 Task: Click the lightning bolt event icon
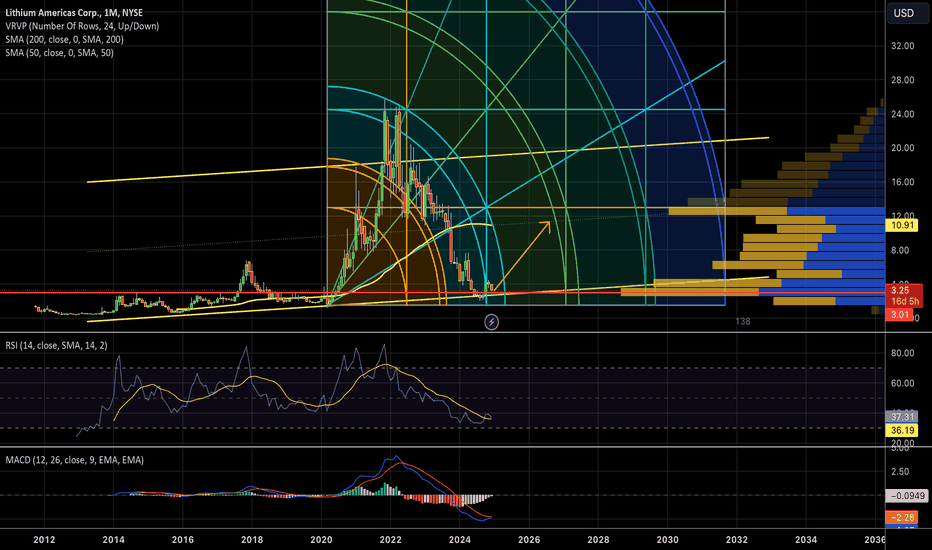click(x=492, y=322)
